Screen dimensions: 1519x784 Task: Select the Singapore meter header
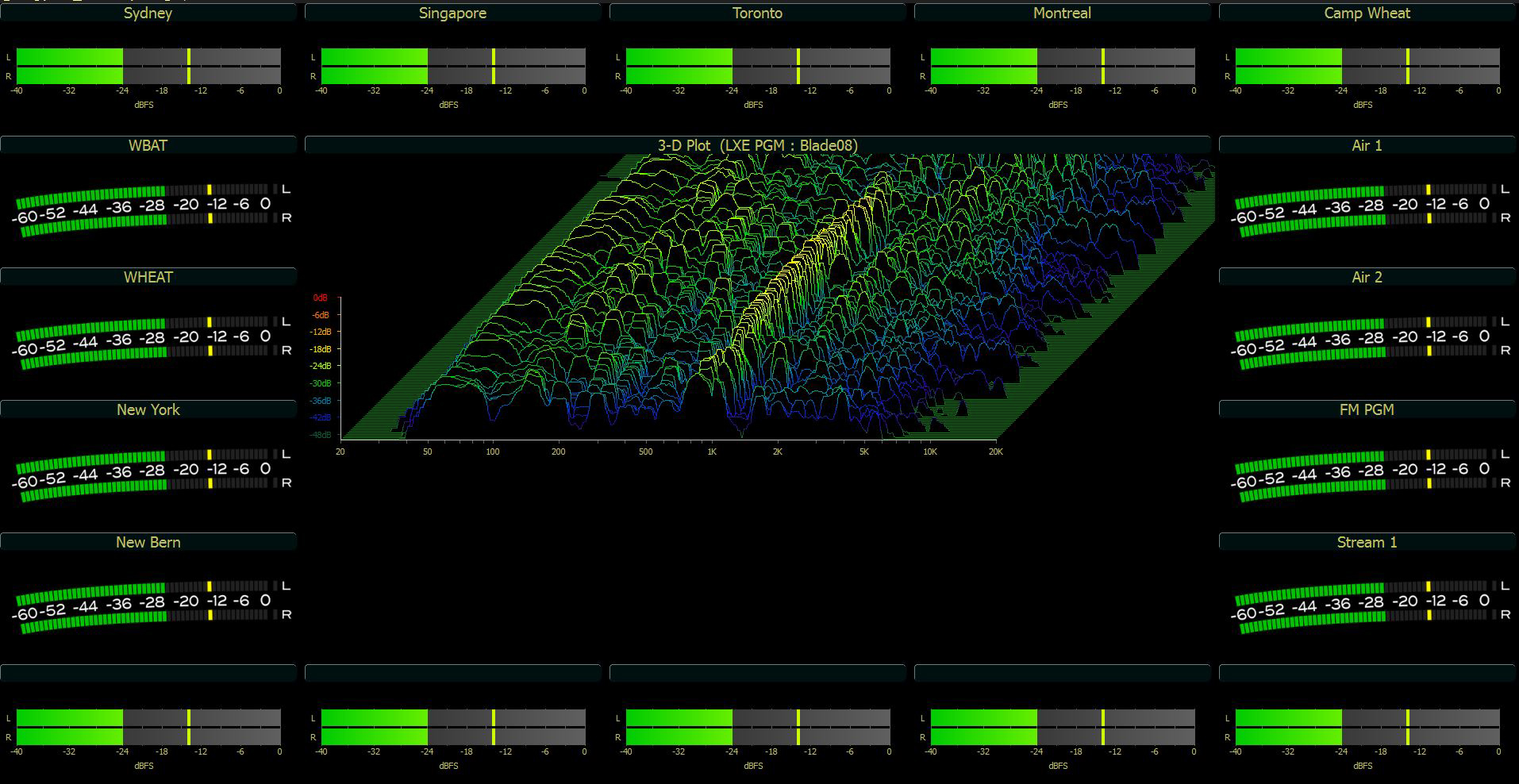tap(452, 13)
